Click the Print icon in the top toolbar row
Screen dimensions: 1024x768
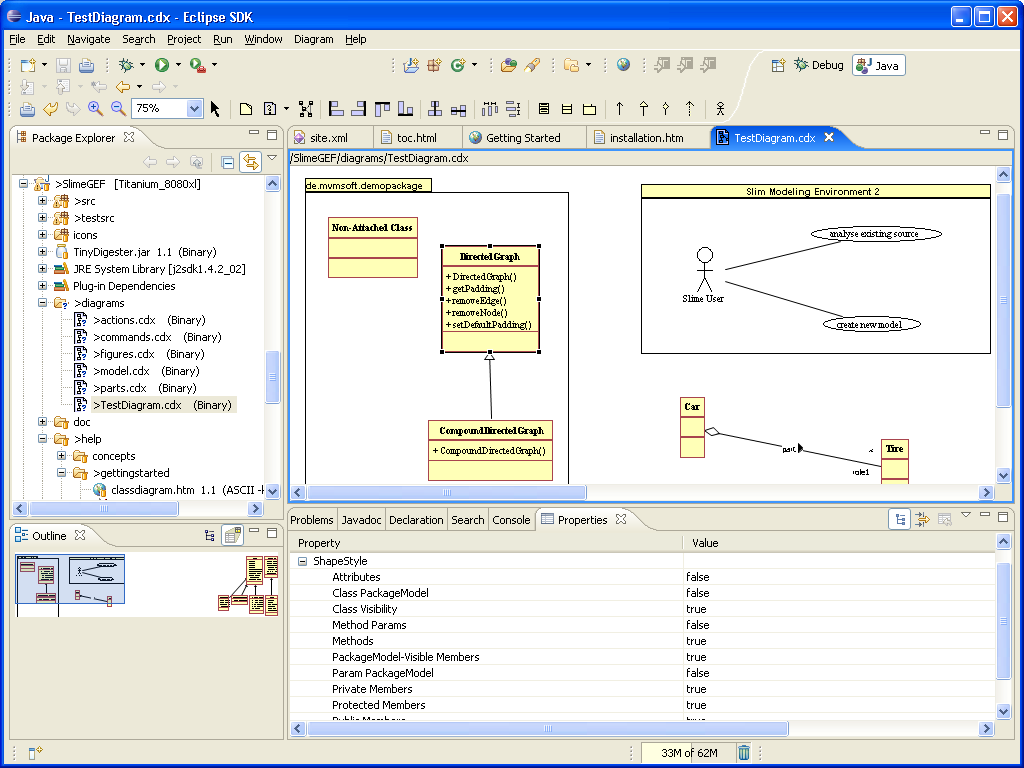coord(86,65)
